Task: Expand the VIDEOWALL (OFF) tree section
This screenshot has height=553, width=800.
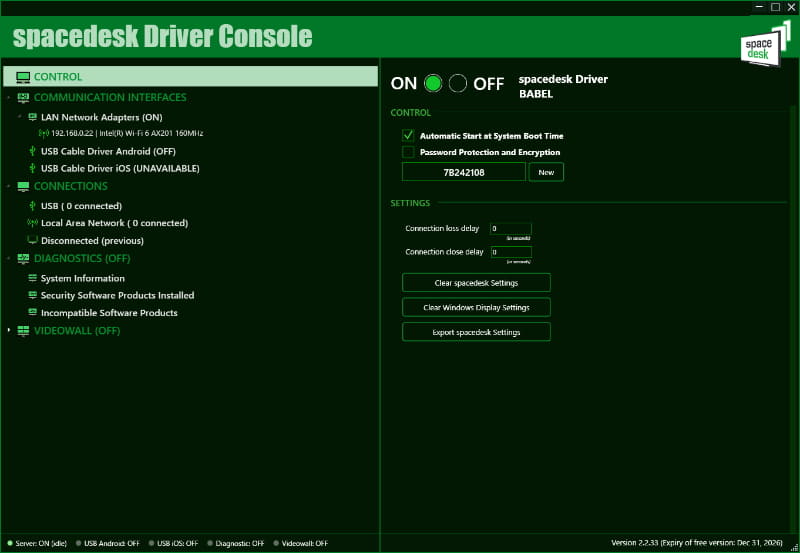Action: 9,331
